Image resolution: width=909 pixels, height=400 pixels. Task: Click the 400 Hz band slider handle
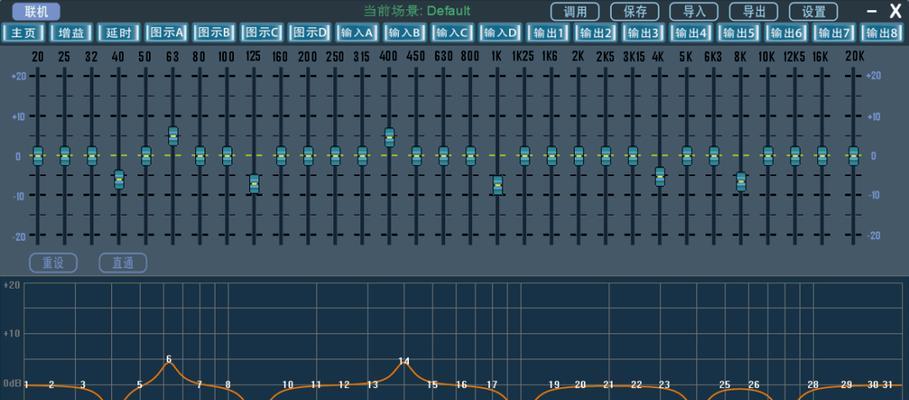[x=390, y=137]
